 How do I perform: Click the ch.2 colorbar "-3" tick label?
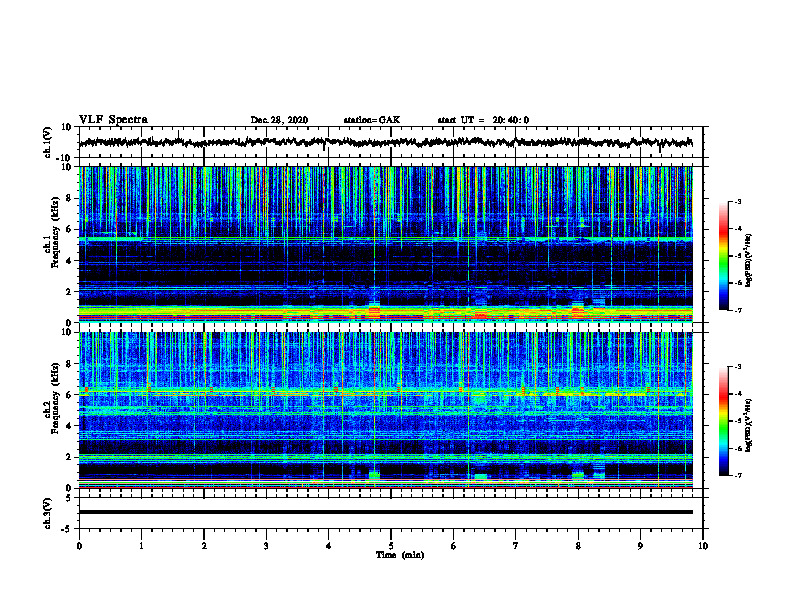737,367
